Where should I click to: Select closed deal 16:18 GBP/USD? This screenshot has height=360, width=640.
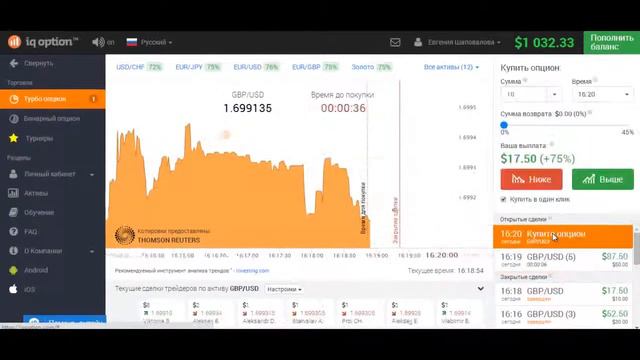(563, 293)
